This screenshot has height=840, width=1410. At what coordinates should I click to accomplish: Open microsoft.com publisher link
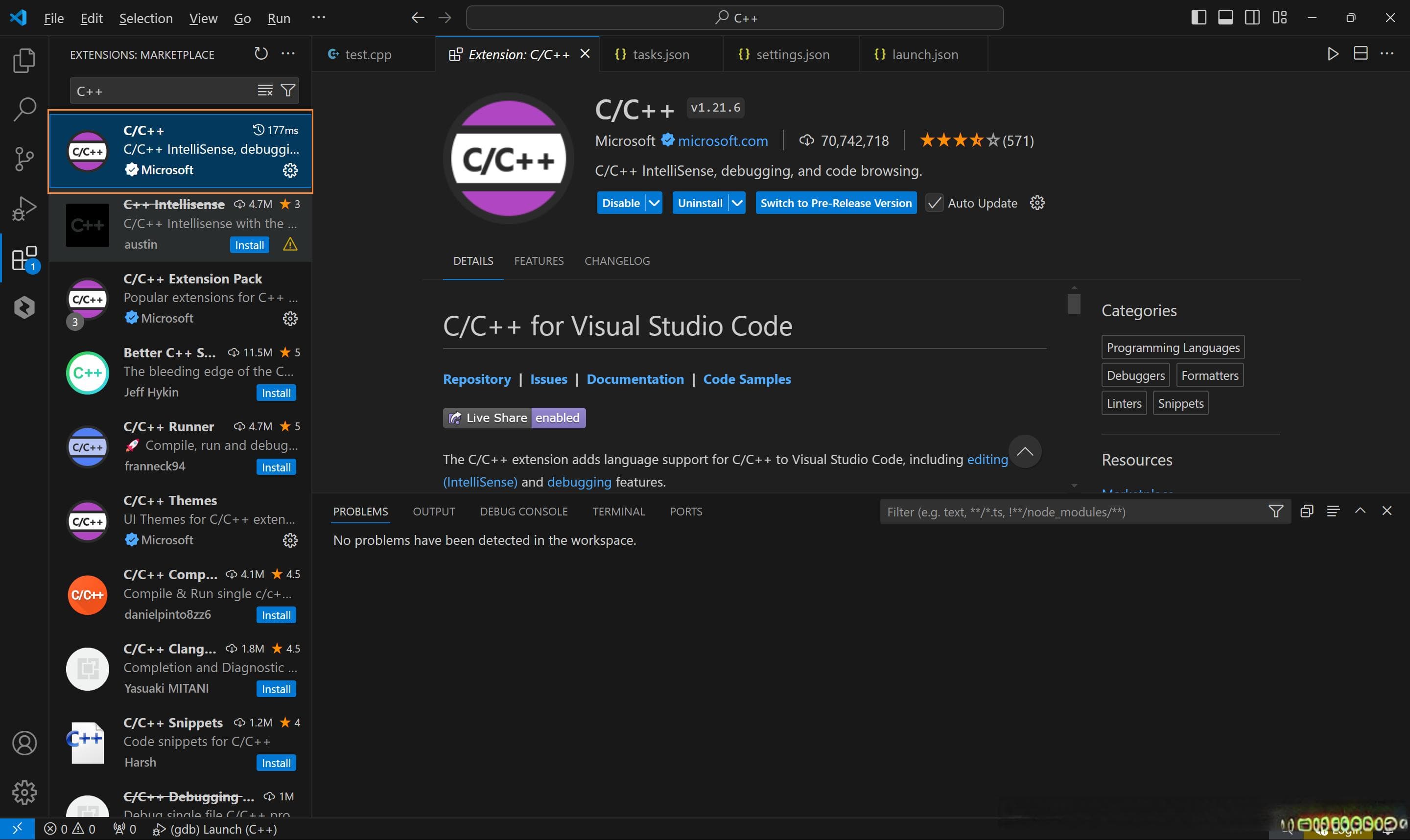tap(723, 141)
